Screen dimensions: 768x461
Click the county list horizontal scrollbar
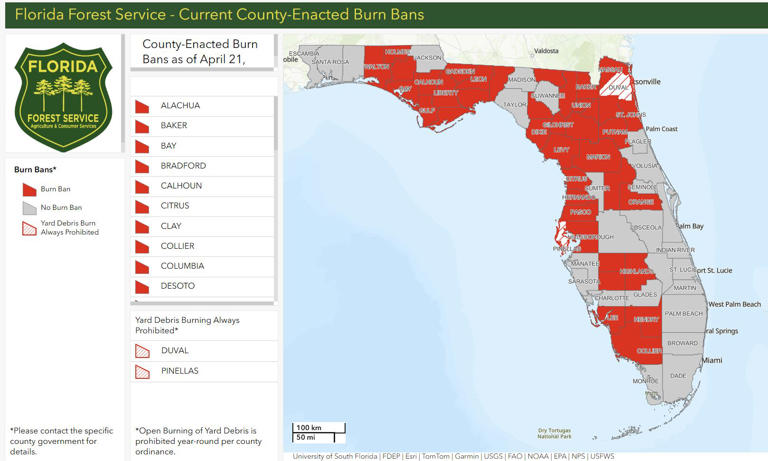(x=202, y=303)
